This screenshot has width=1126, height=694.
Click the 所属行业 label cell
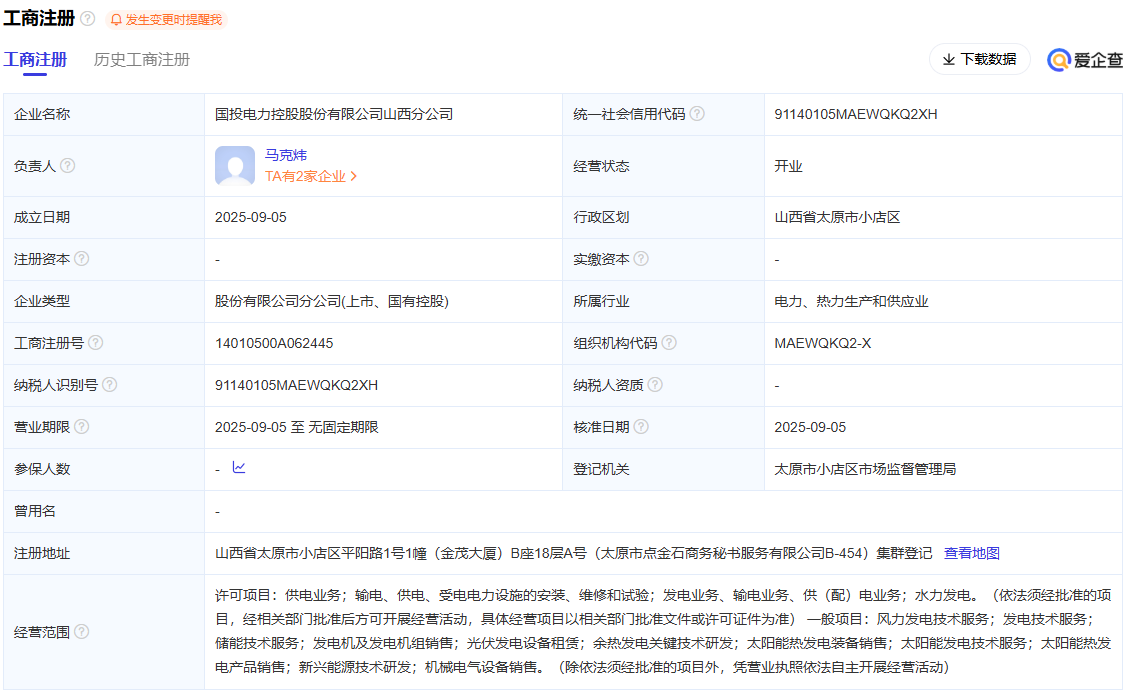tap(664, 301)
